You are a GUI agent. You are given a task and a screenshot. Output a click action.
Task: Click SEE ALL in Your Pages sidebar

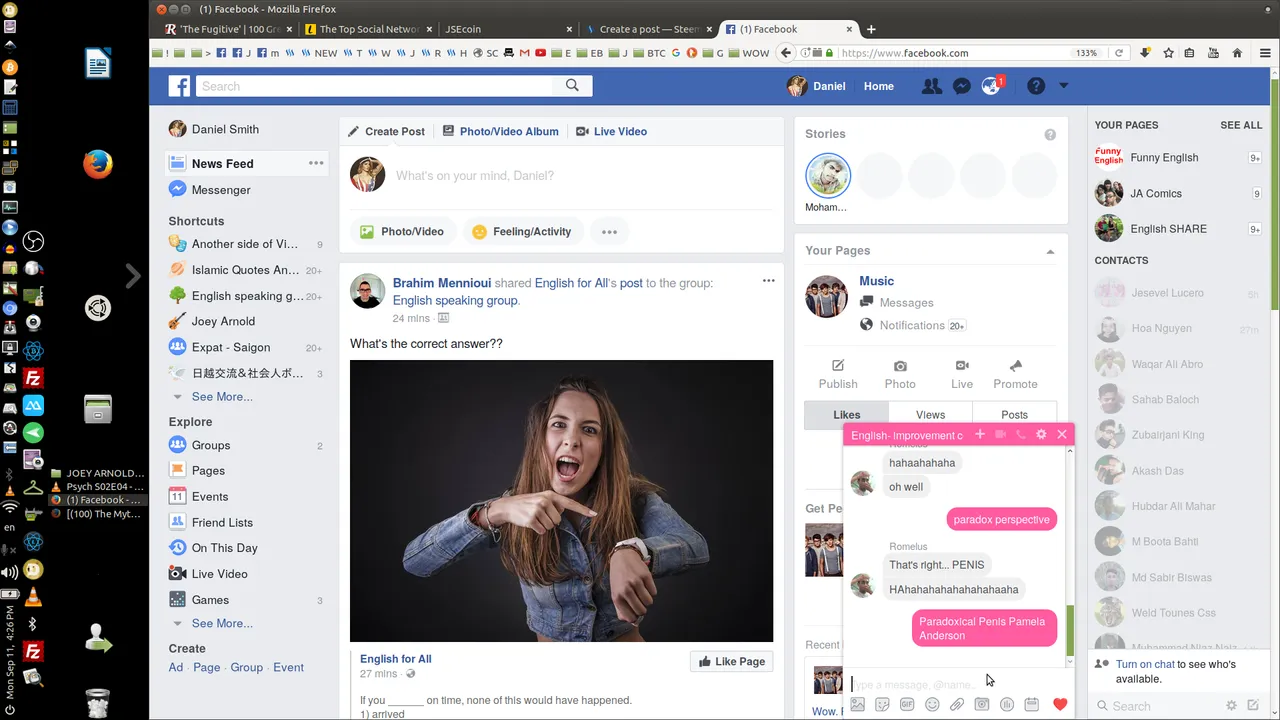(1241, 125)
